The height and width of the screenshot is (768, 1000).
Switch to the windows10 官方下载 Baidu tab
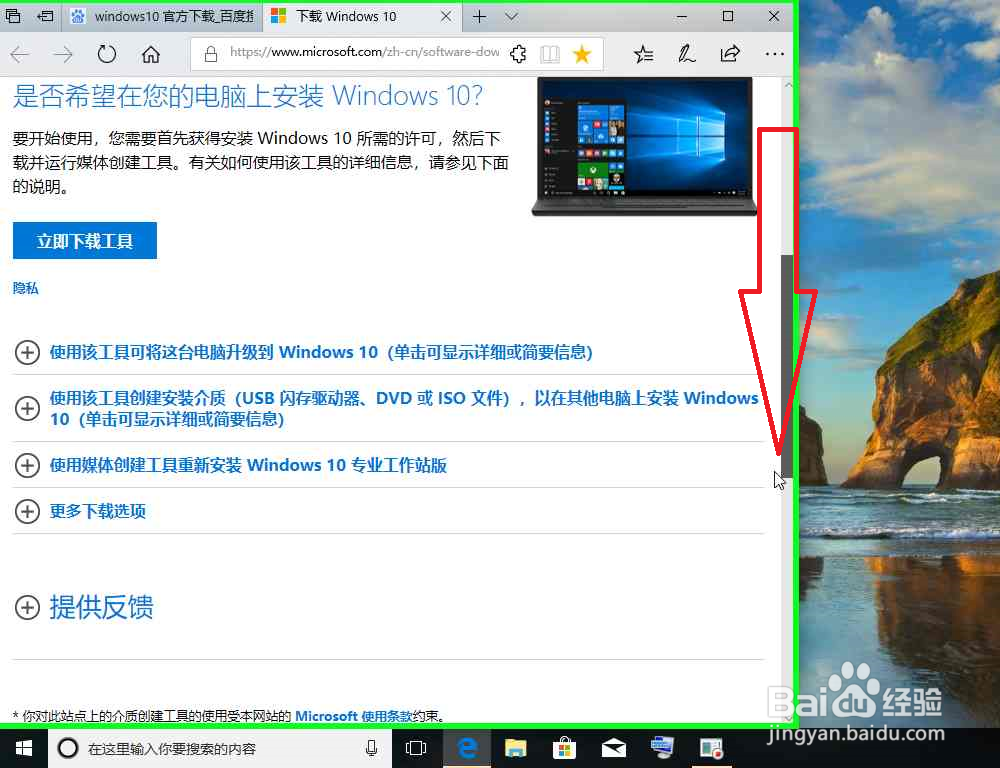(x=163, y=17)
